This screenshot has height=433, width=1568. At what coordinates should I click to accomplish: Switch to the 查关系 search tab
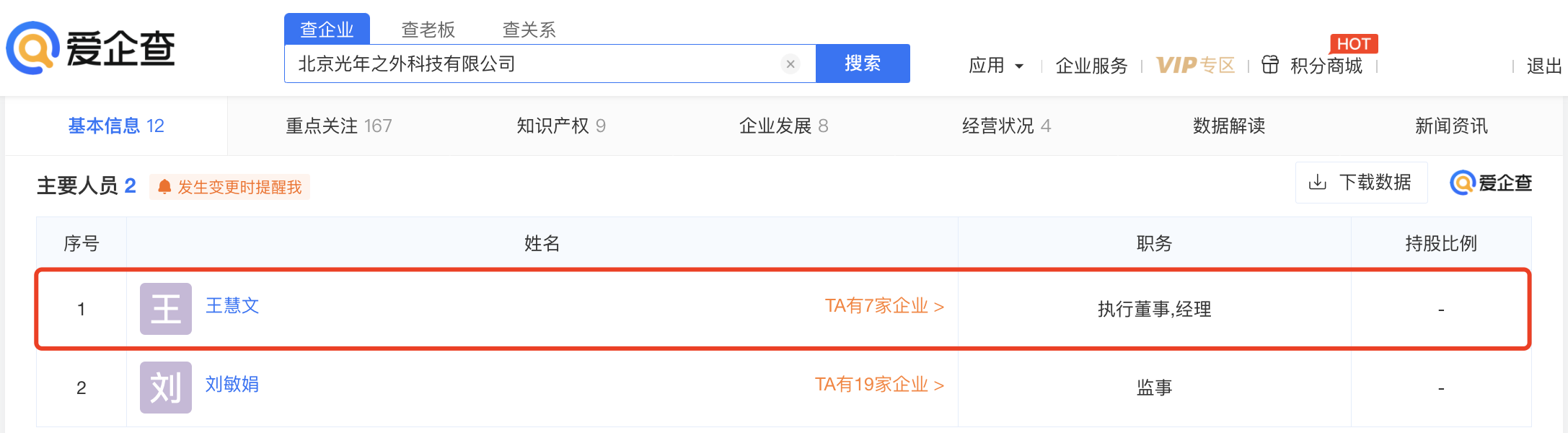(529, 30)
